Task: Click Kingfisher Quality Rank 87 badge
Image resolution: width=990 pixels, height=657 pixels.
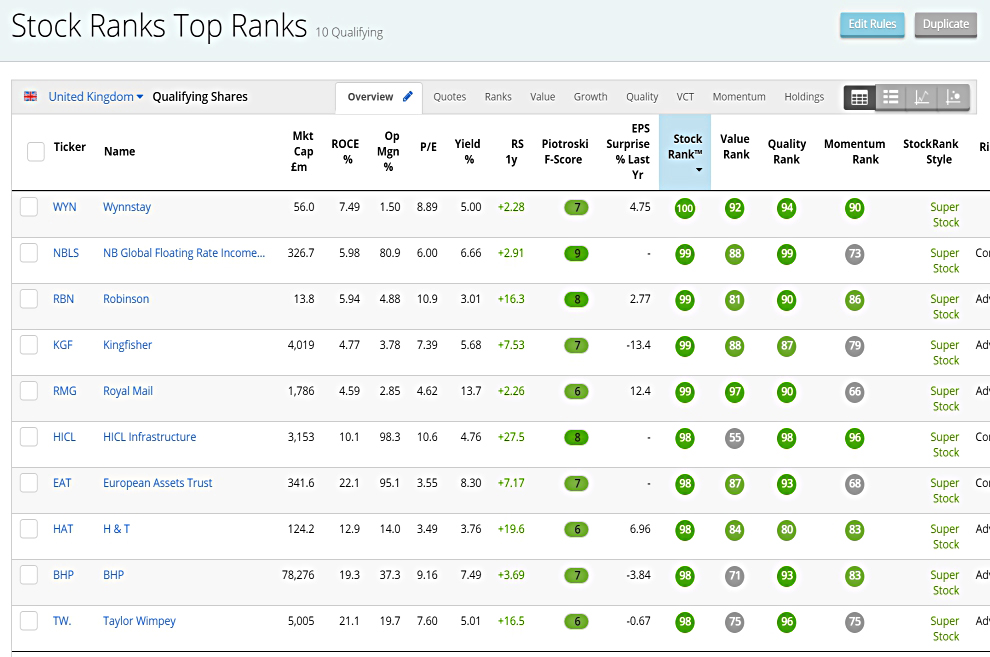Action: pos(787,346)
